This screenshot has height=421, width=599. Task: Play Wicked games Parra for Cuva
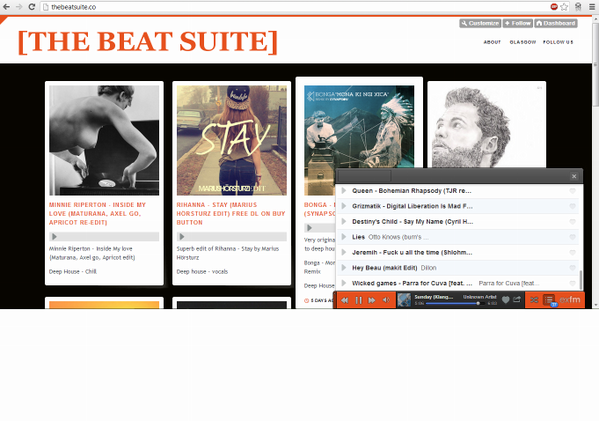tap(344, 283)
